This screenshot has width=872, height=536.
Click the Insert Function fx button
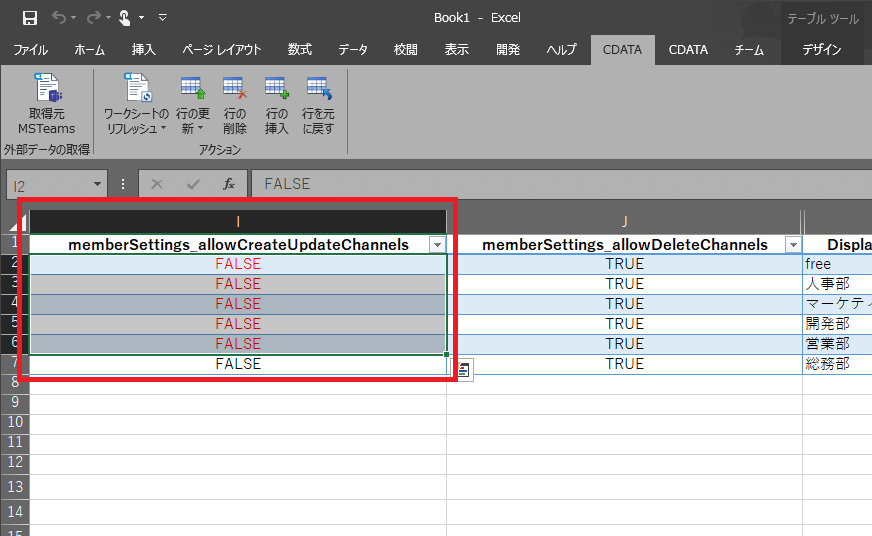pyautogui.click(x=229, y=184)
